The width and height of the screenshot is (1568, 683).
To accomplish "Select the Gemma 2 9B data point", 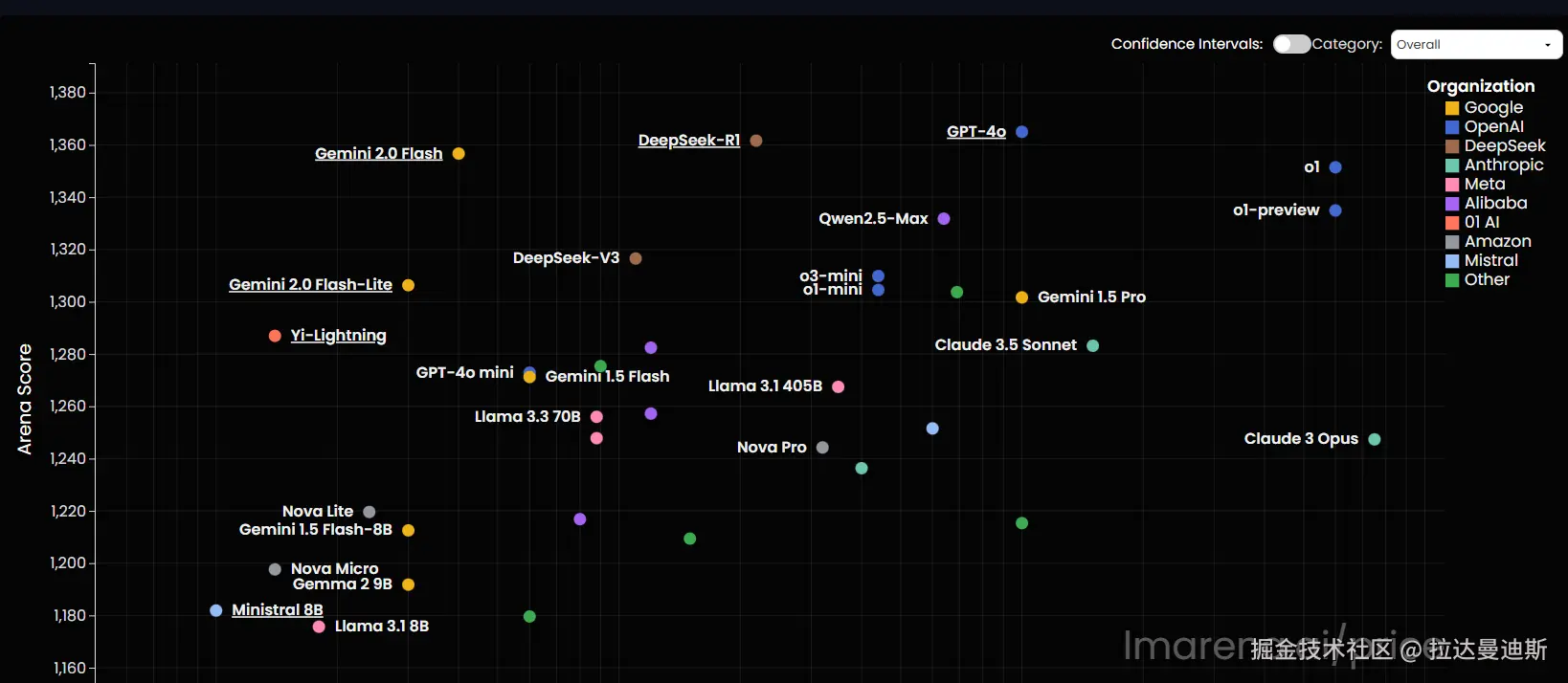I will [x=409, y=584].
